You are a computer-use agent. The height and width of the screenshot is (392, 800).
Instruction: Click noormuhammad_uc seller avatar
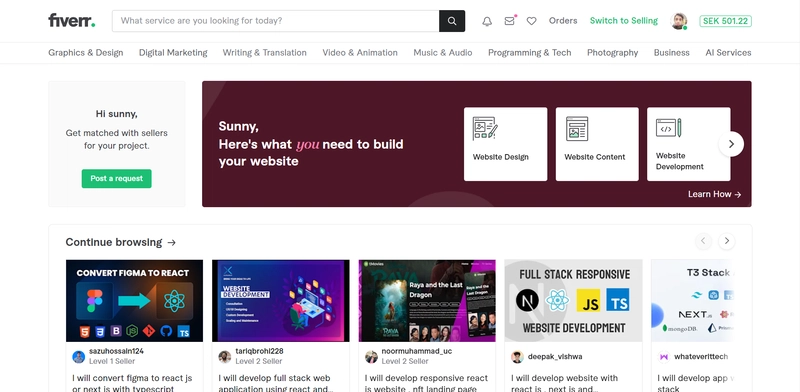pos(371,357)
